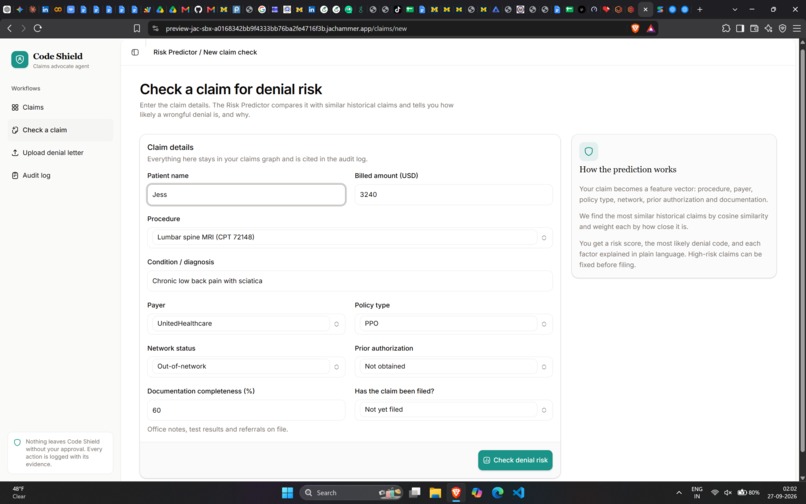Image resolution: width=806 pixels, height=504 pixels.
Task: Click shield icon in sidebar footer note
Action: [17, 442]
